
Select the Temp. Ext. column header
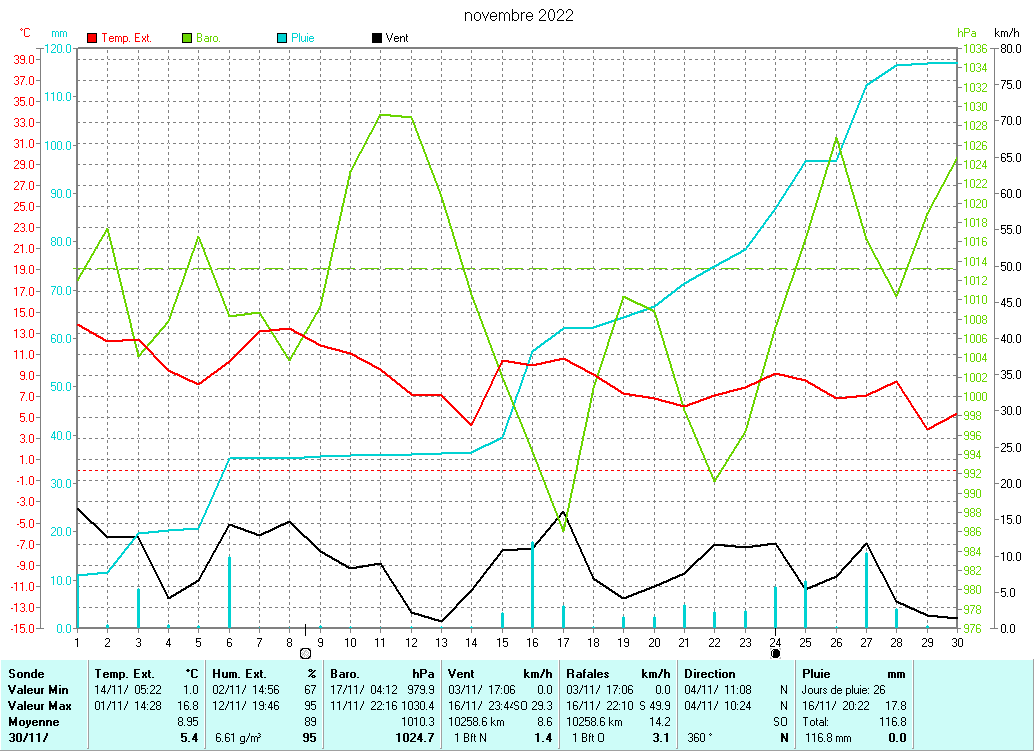pos(125,674)
